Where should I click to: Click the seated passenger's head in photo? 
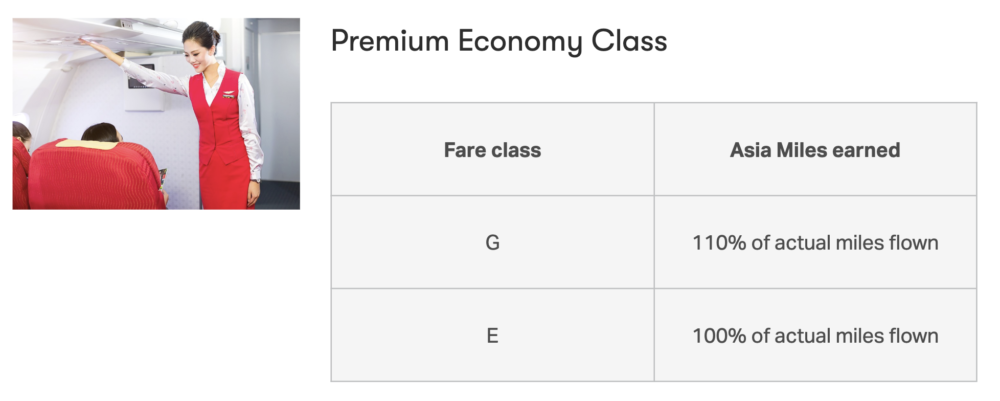(x=101, y=132)
